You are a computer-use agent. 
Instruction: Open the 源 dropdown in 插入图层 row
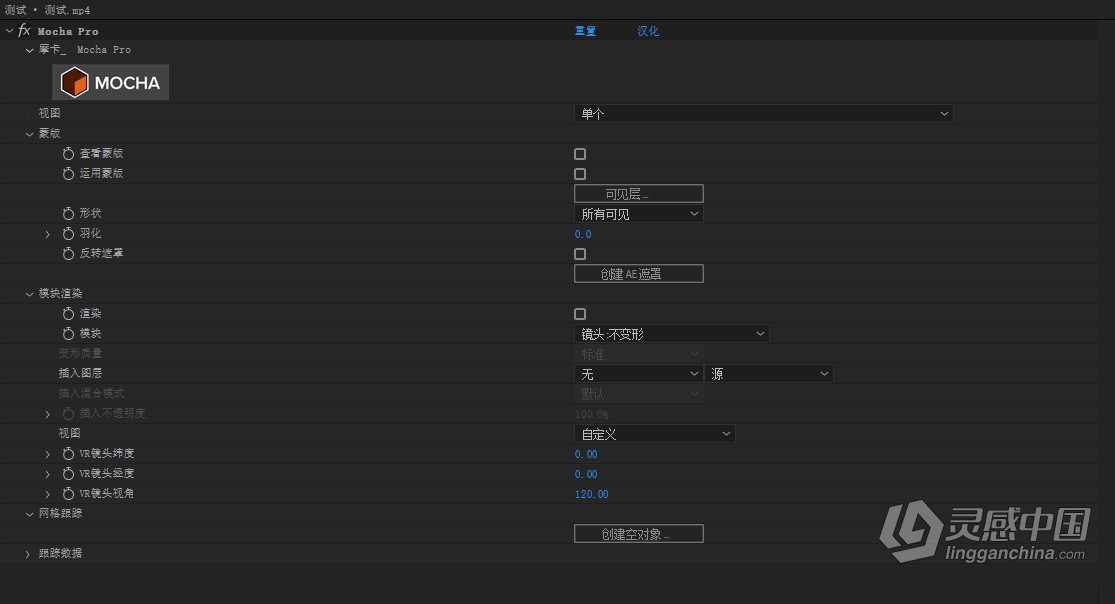(769, 373)
